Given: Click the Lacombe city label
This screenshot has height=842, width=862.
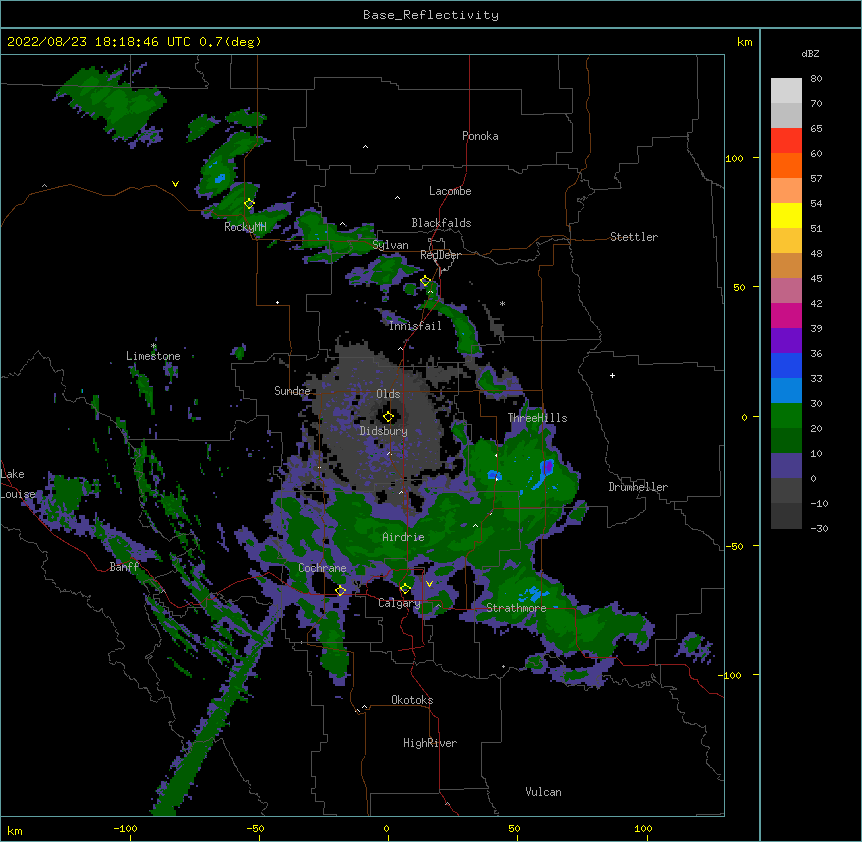Looking at the screenshot, I should click(x=450, y=191).
